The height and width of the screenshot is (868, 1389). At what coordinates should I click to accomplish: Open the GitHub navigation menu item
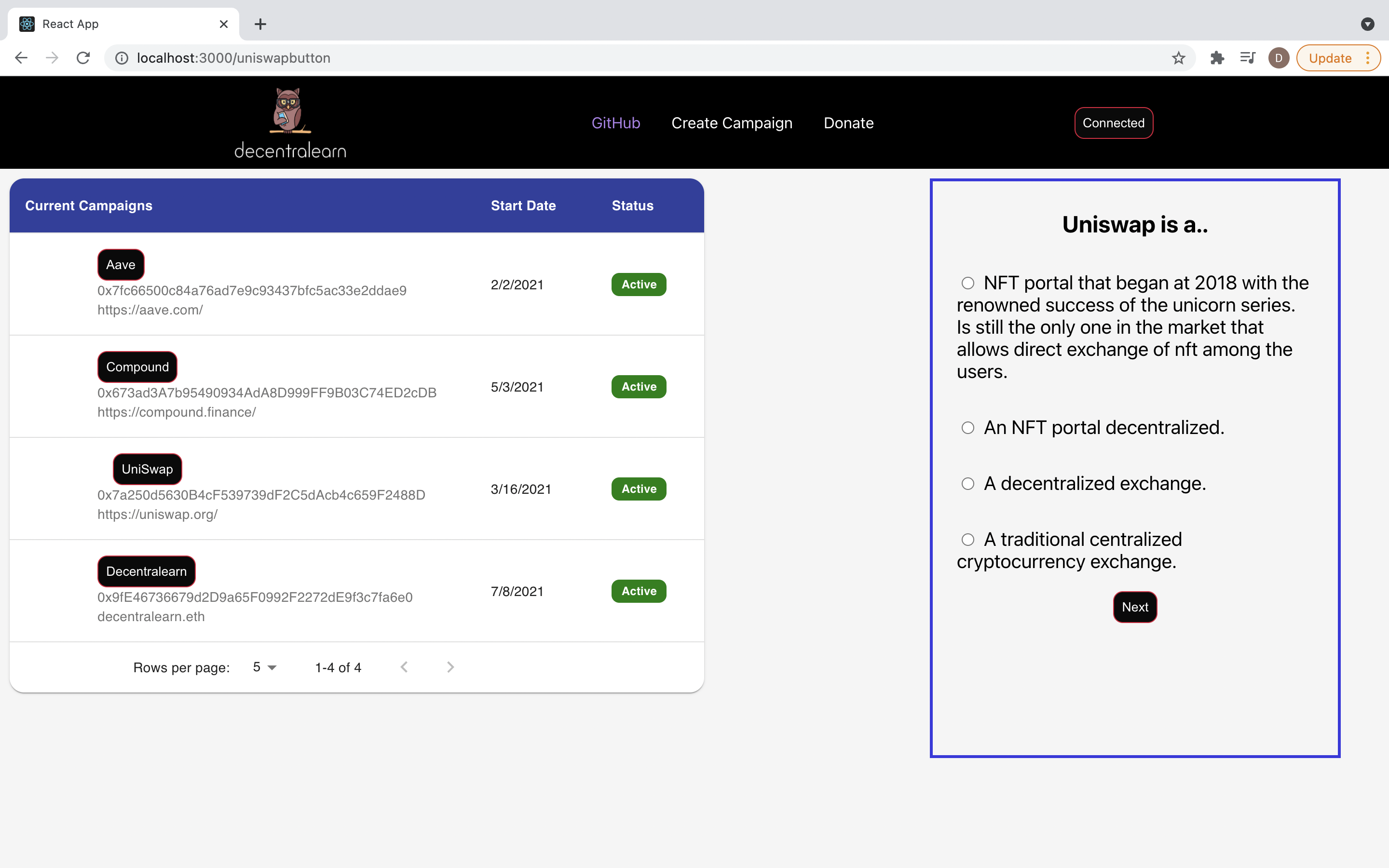point(617,122)
